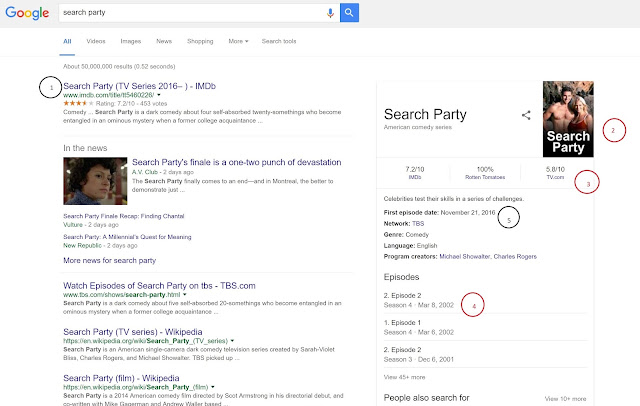The width and height of the screenshot is (640, 406).
Task: Open the 5.8/10 TV.com rating
Action: pos(555,173)
